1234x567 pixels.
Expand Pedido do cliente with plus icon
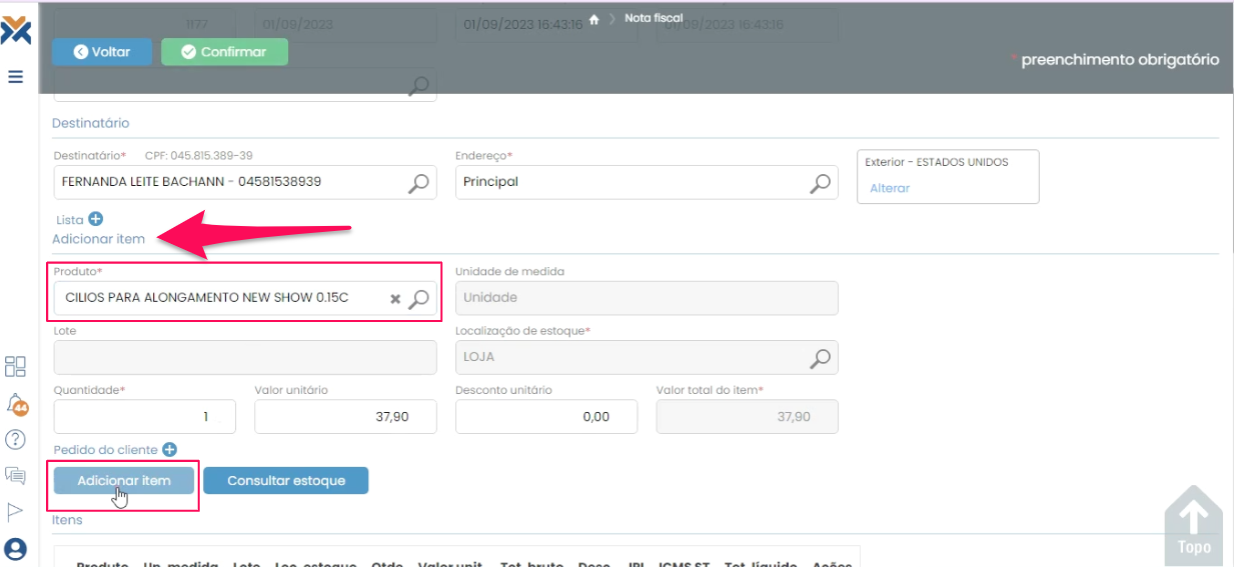(x=170, y=450)
